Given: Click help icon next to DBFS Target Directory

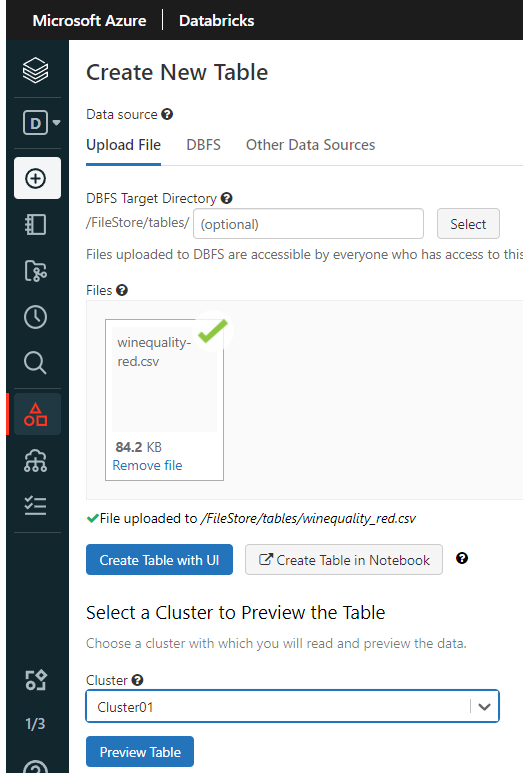Looking at the screenshot, I should point(226,198).
